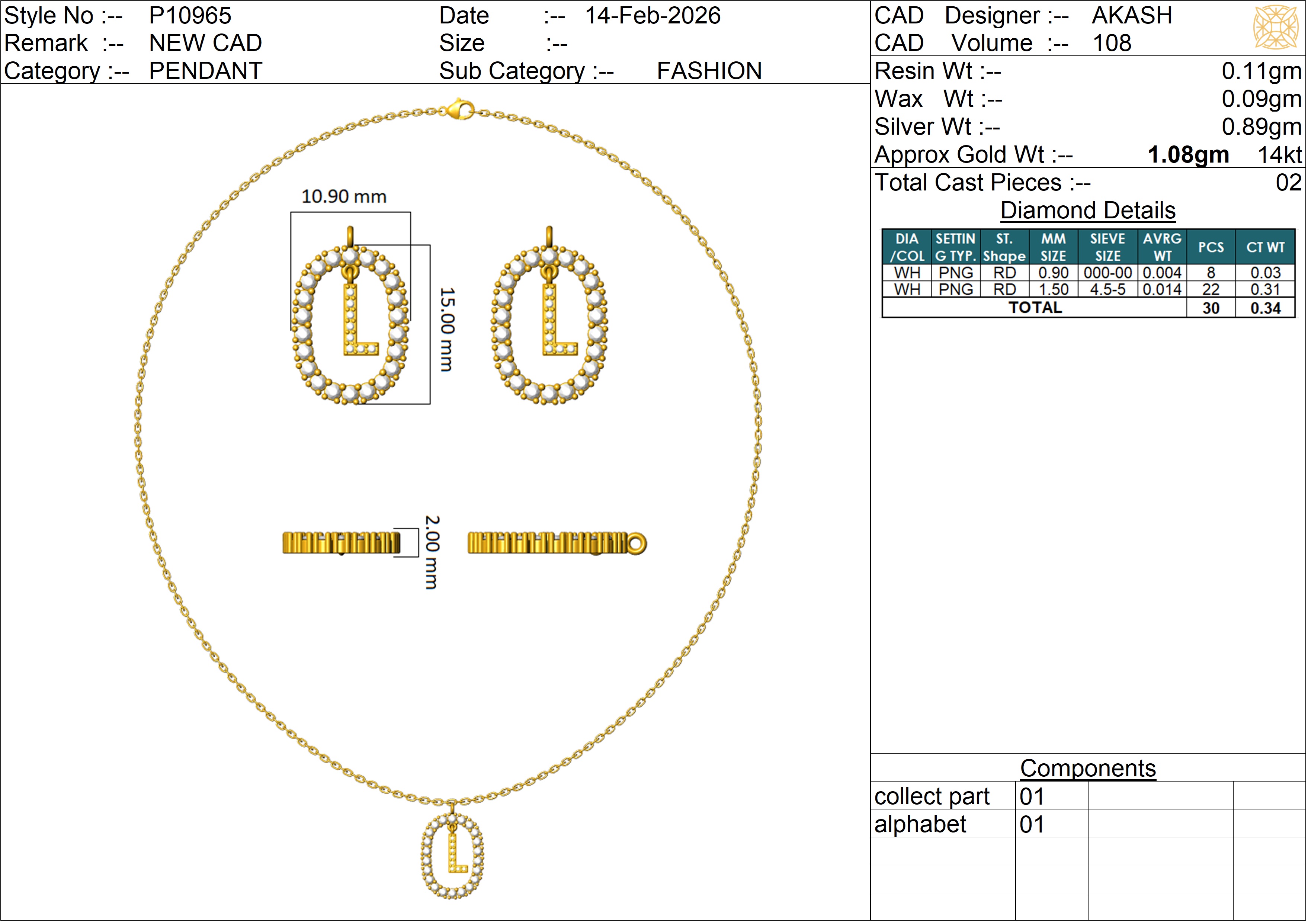
Task: Click the style number P10965
Action: point(190,15)
